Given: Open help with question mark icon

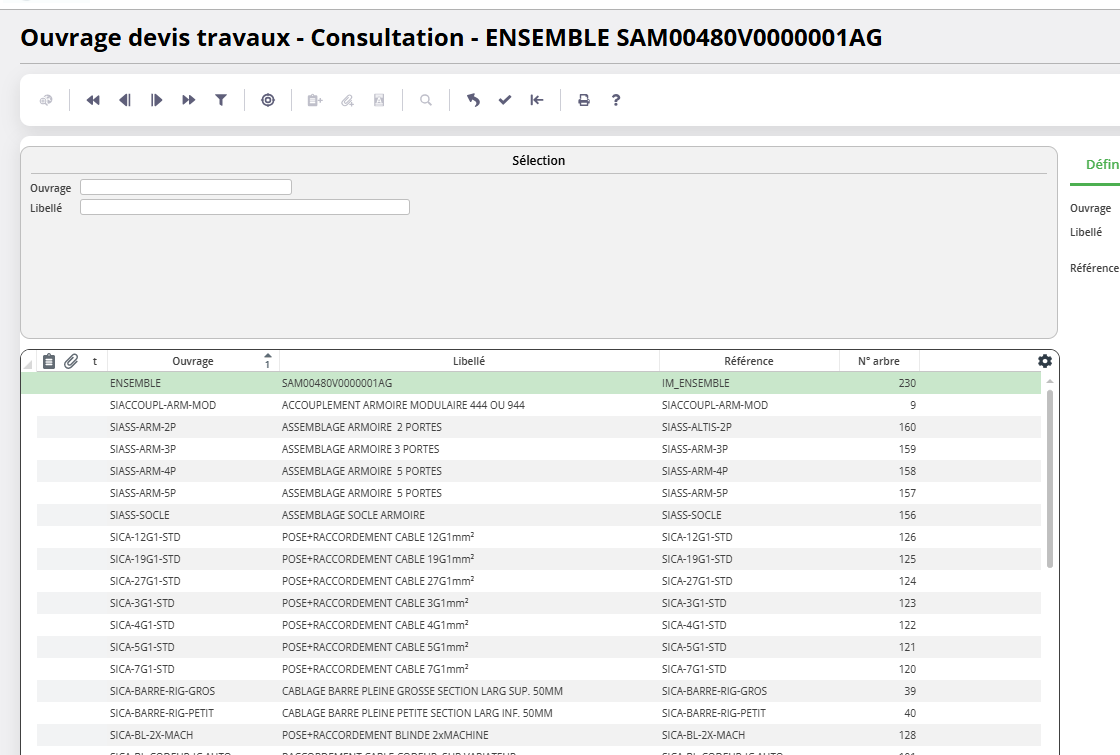Looking at the screenshot, I should click(616, 100).
